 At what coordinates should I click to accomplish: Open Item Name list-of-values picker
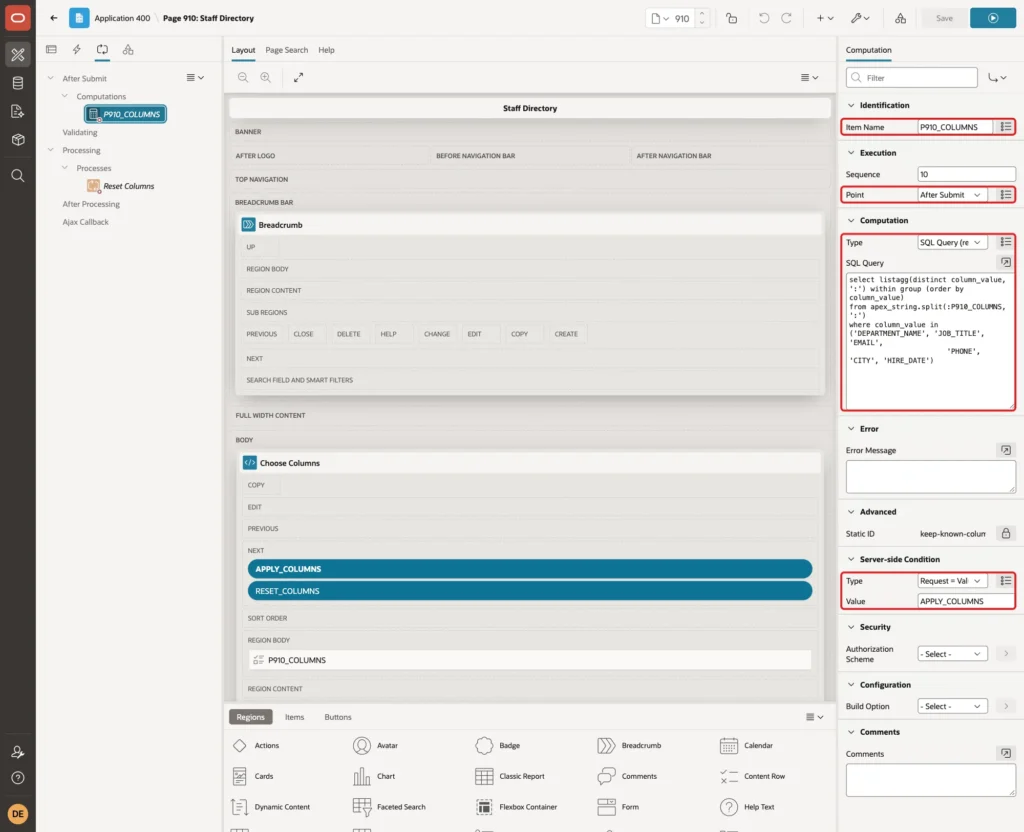pos(1006,127)
